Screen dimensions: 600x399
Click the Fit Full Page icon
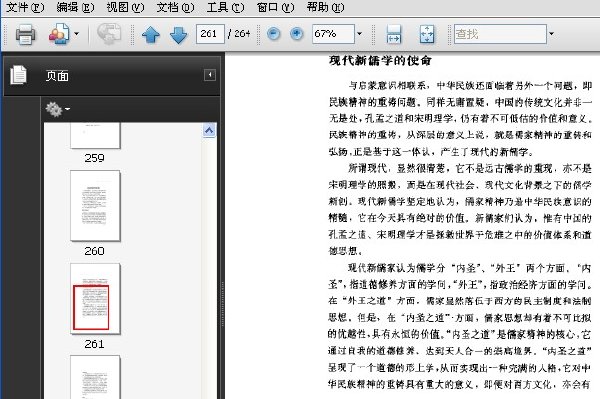tap(427, 34)
